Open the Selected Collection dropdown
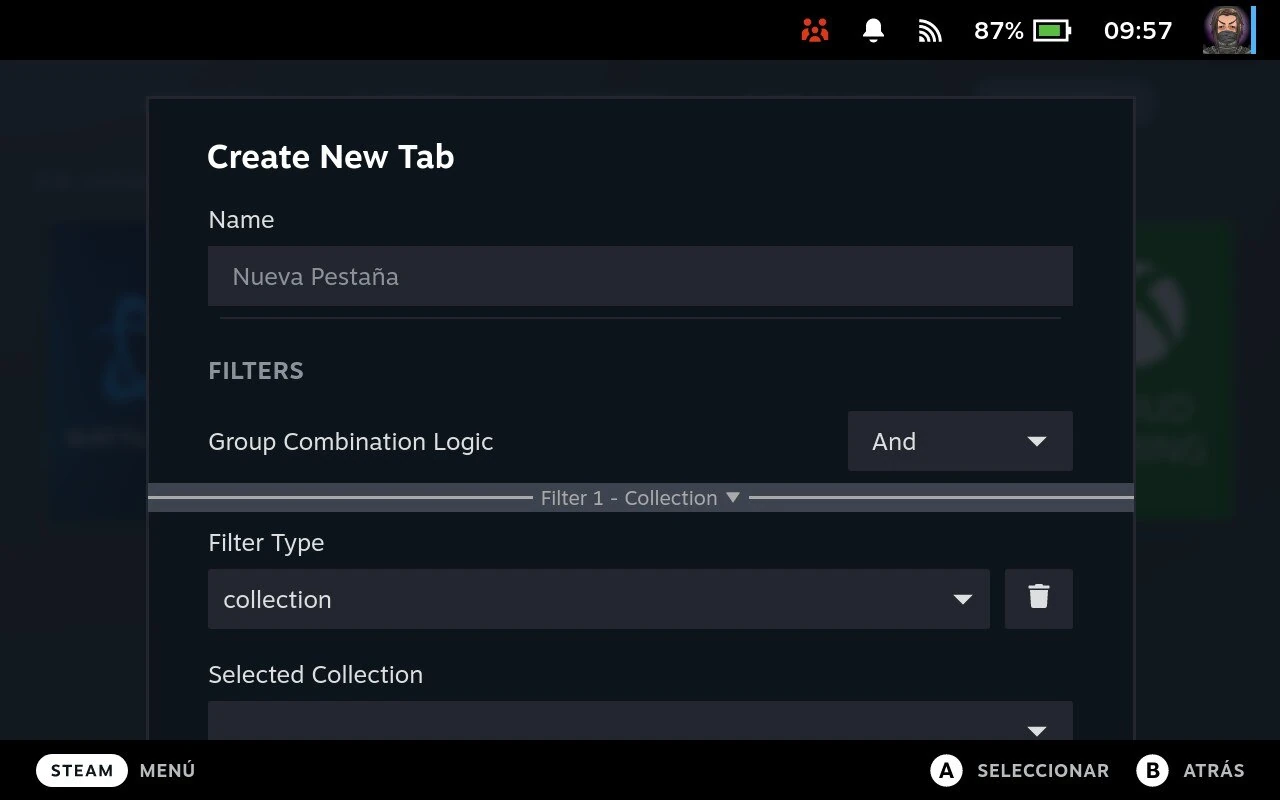Viewport: 1280px width, 800px height. (640, 722)
